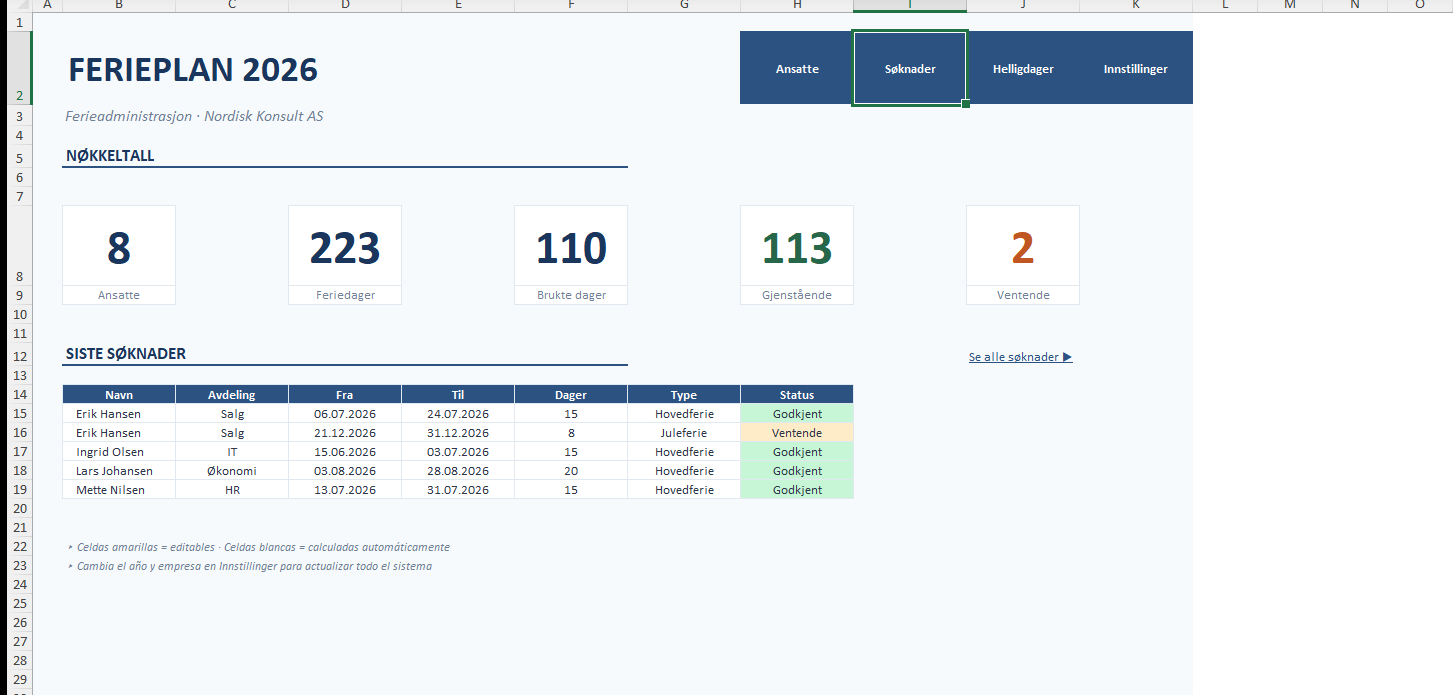Follow the 'Se alle søknader' link

tap(1020, 357)
